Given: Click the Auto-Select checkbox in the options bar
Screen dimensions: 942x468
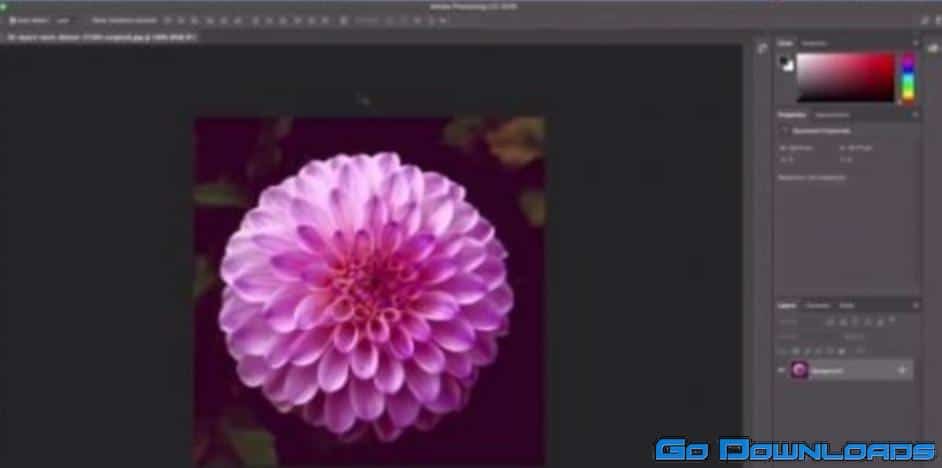Looking at the screenshot, I should coord(12,19).
